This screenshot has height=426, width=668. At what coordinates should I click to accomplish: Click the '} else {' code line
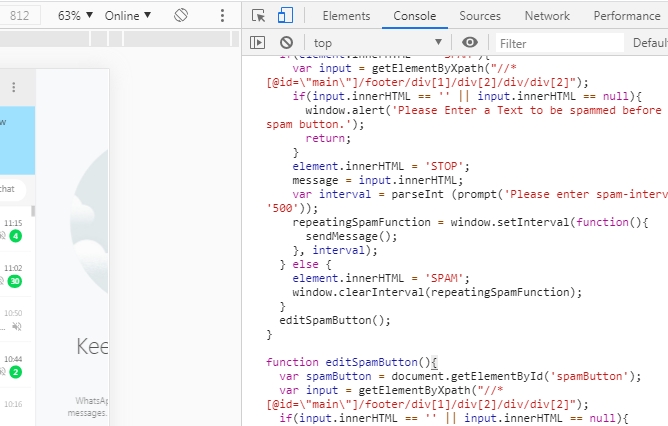[305, 264]
